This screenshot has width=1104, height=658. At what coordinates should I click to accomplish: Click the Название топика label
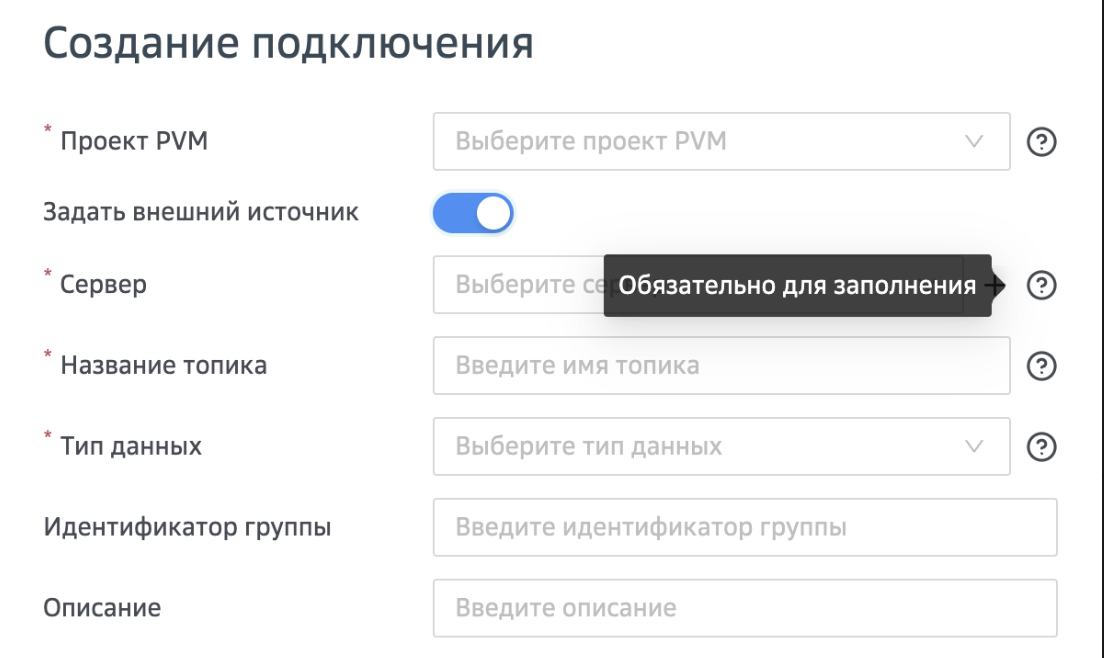point(163,365)
